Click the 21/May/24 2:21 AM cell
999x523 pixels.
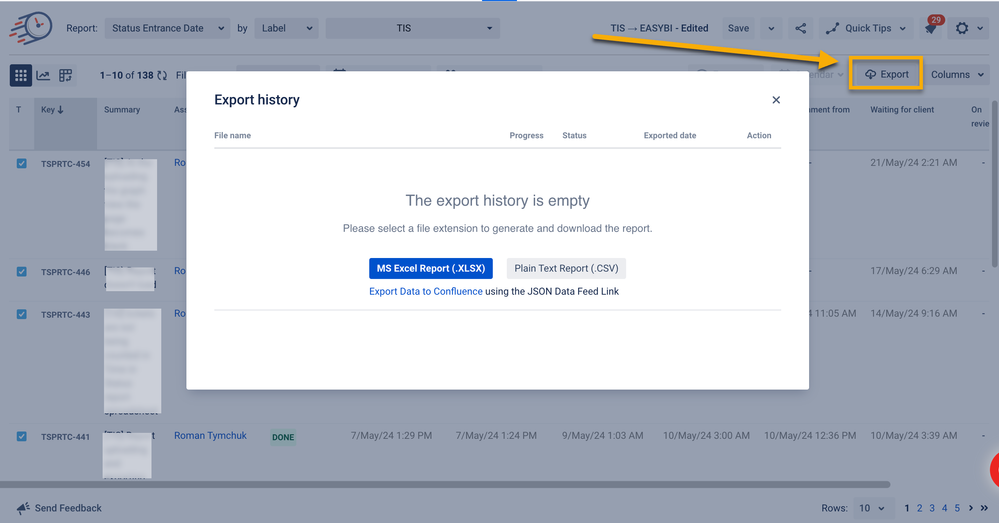pyautogui.click(x=914, y=162)
